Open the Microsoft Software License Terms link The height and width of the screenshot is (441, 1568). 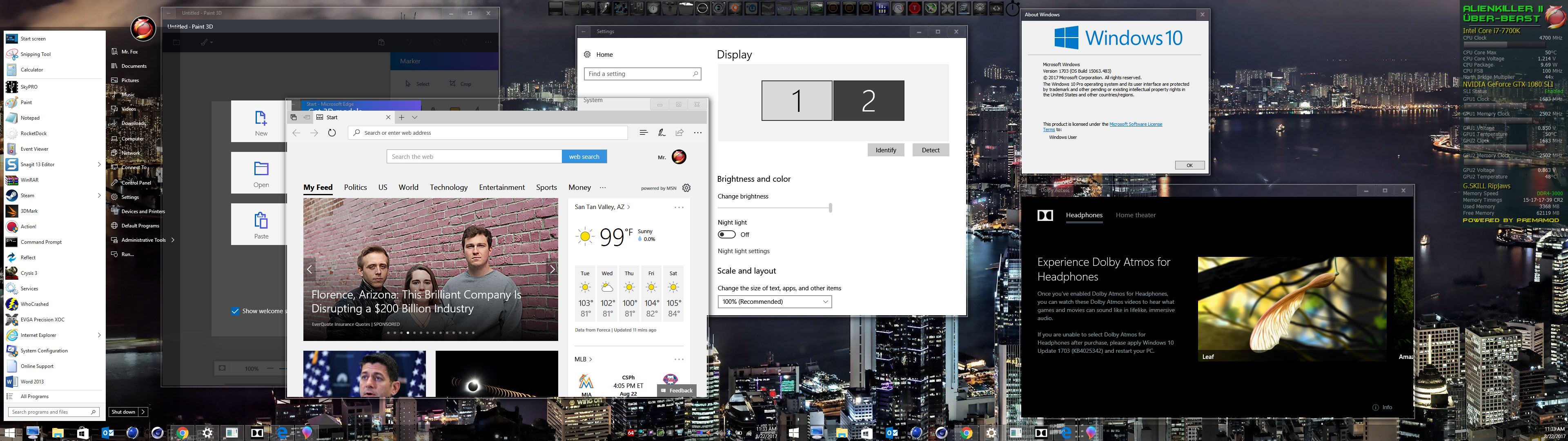click(1135, 124)
